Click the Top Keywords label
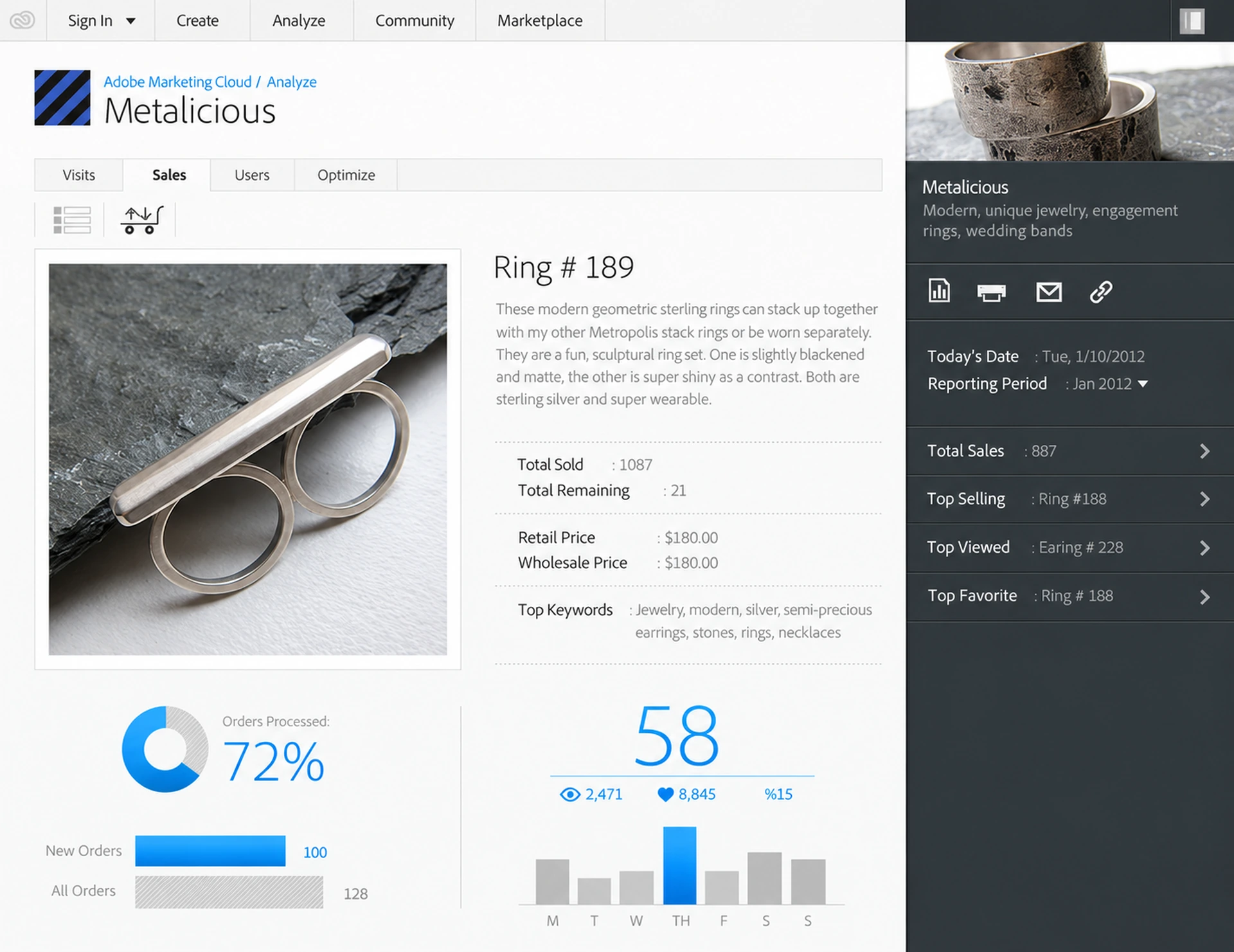 tap(565, 610)
